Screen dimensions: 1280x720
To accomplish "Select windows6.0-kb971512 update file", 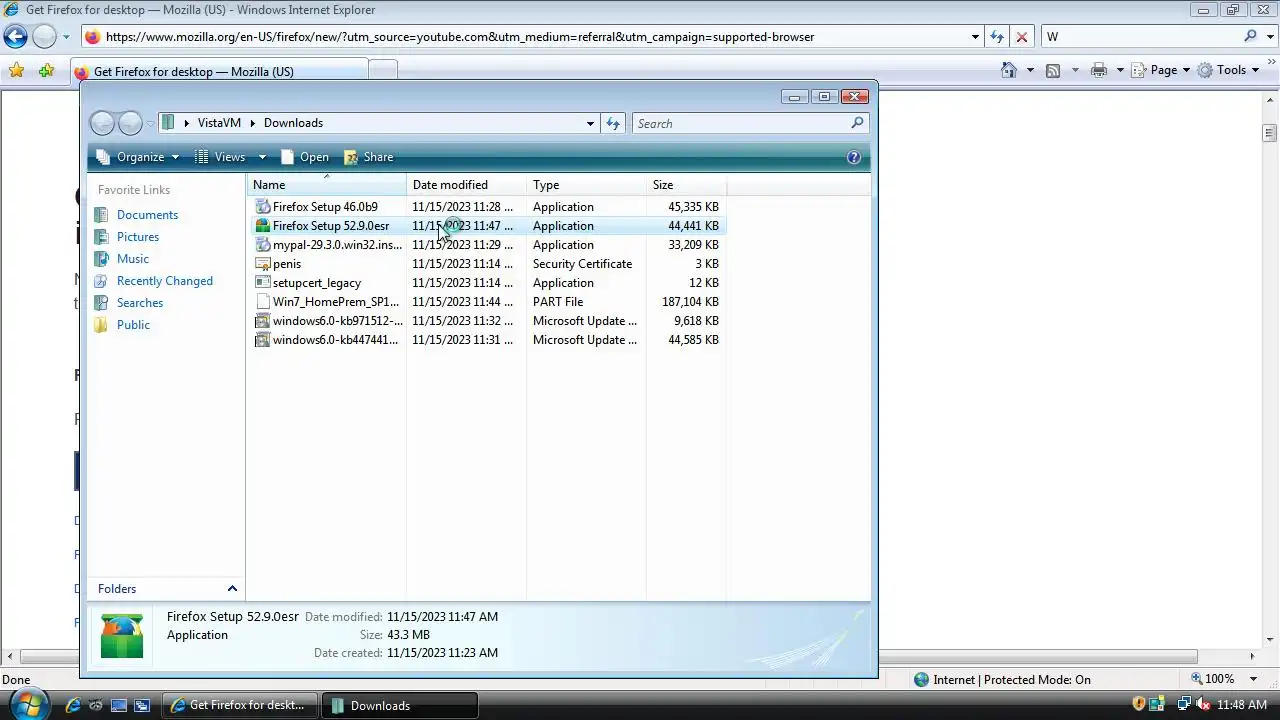I will coord(337,321).
